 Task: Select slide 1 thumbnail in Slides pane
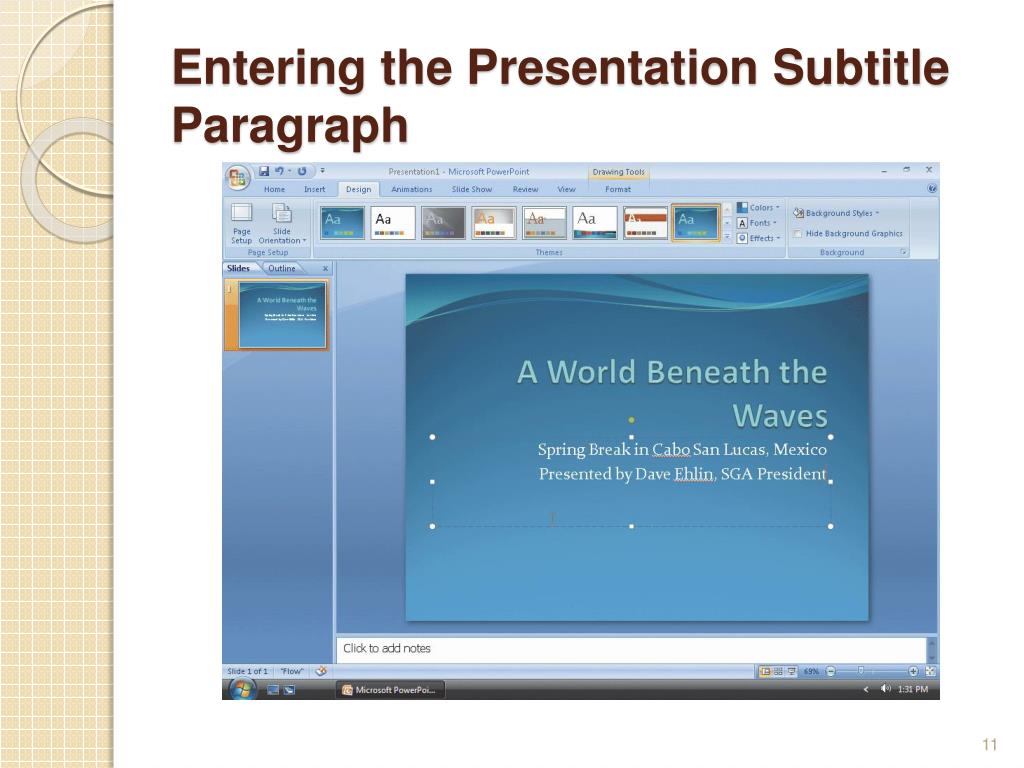pyautogui.click(x=282, y=315)
